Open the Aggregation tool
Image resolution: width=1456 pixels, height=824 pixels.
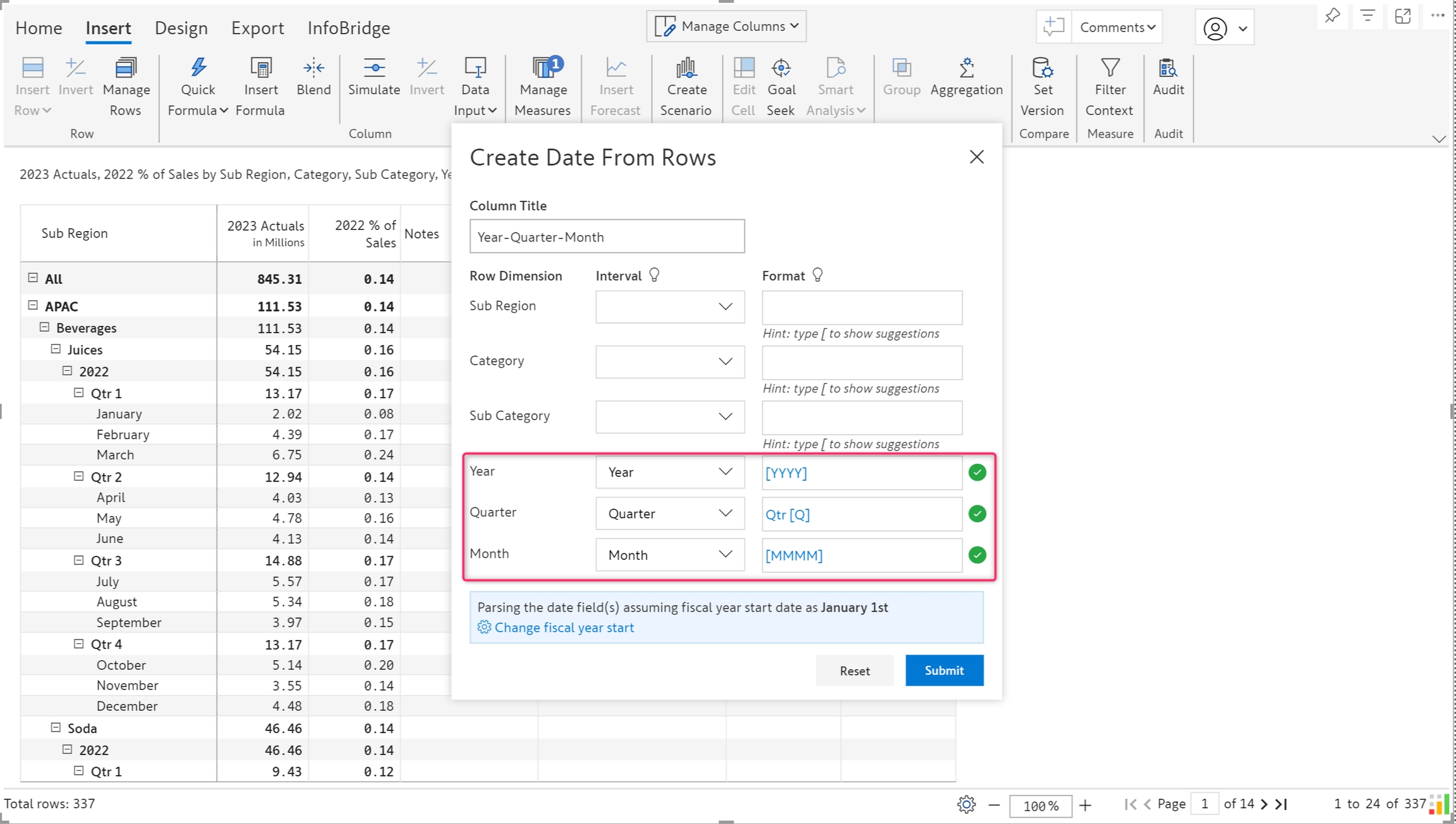click(x=966, y=77)
